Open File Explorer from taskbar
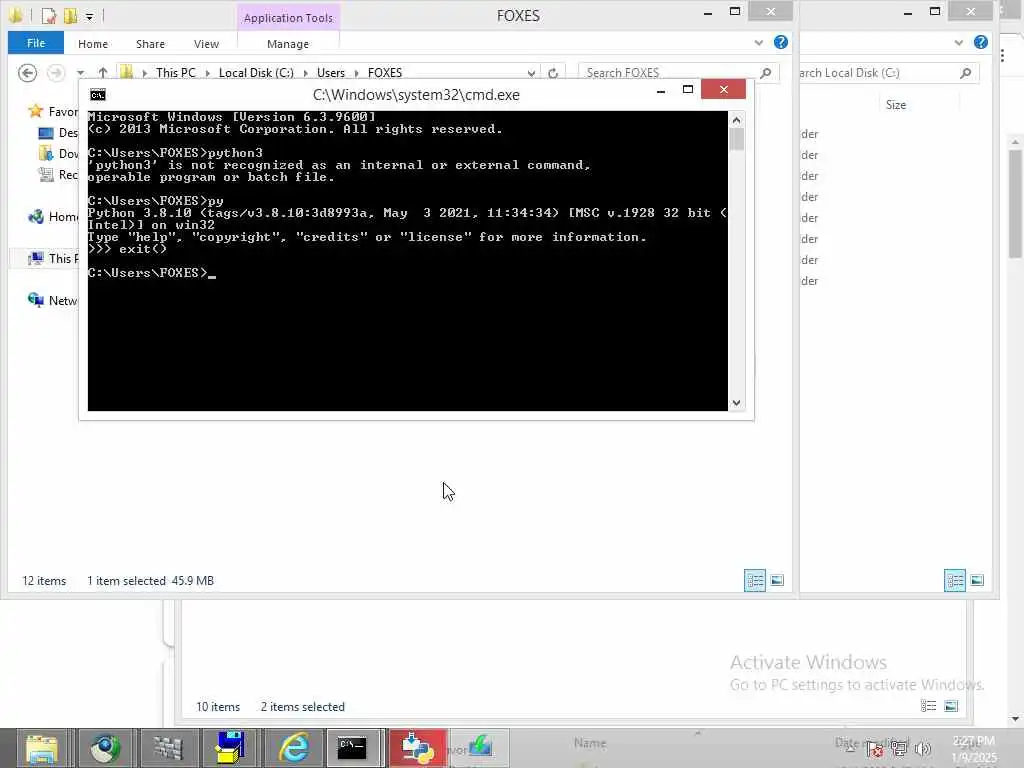Screen dimensions: 1024x768 [x=41, y=748]
